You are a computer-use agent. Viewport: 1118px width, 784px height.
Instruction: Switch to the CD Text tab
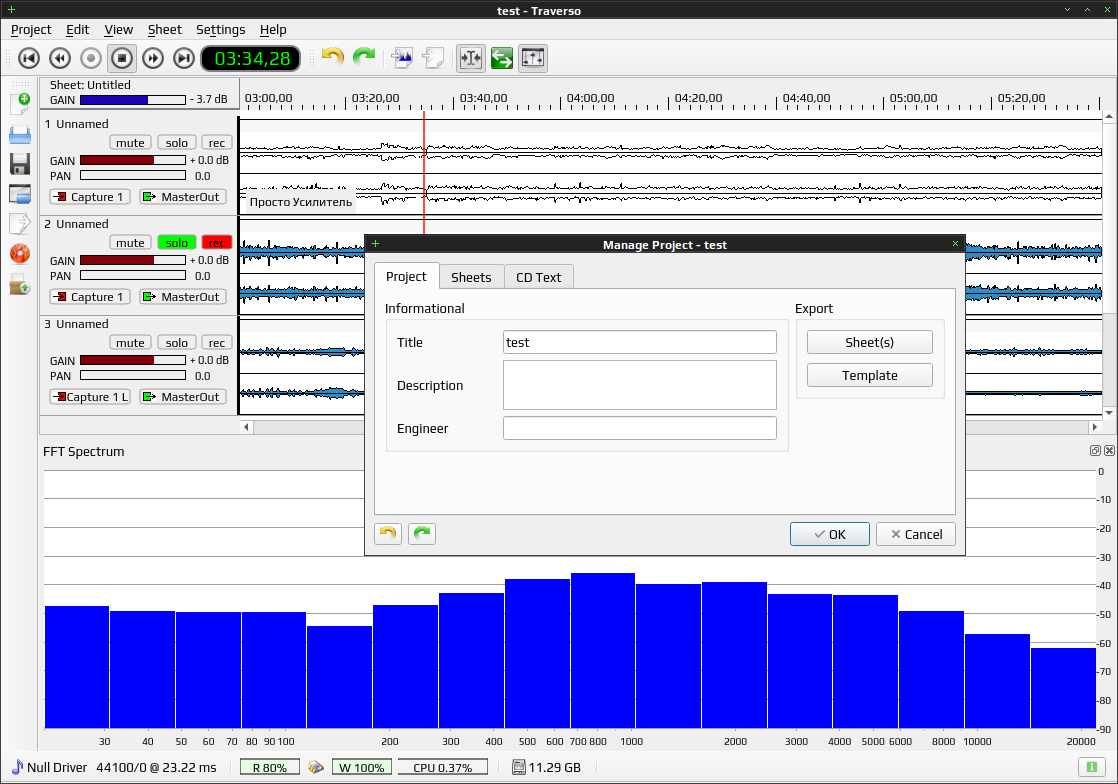[x=538, y=277]
